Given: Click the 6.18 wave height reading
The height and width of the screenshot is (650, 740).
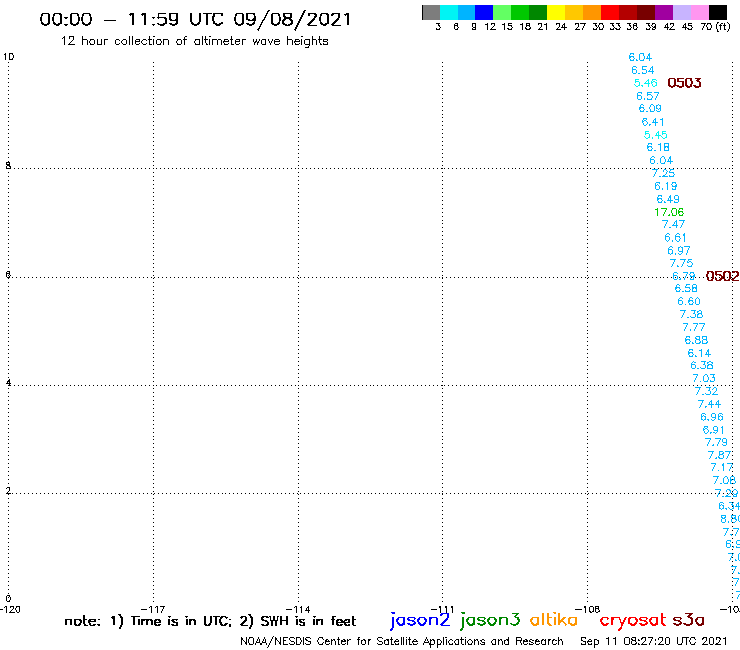Looking at the screenshot, I should (658, 147).
